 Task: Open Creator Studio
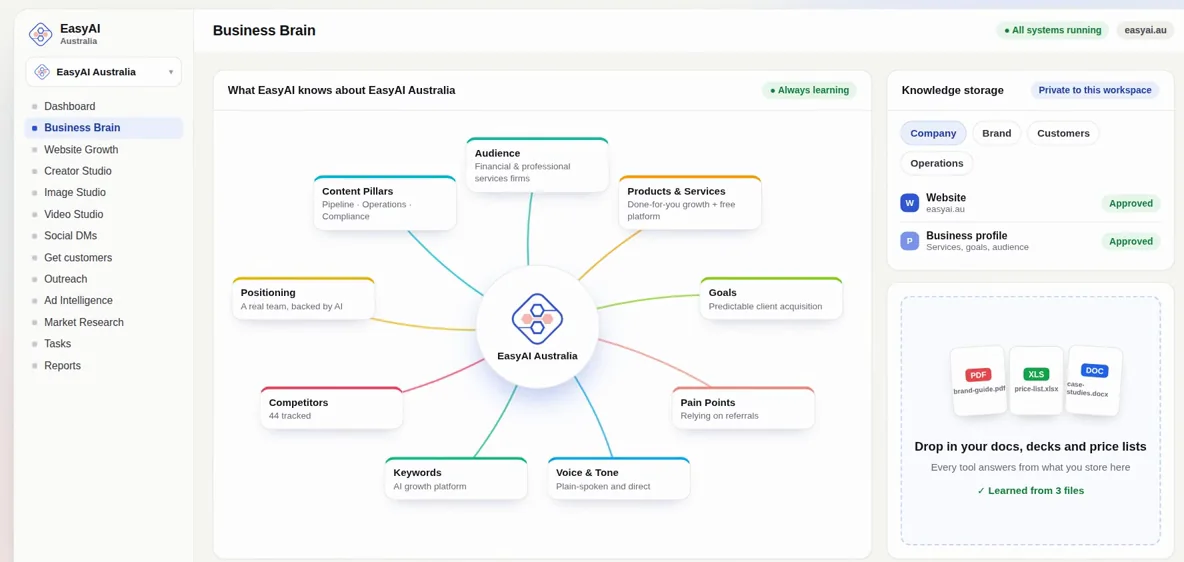[103, 171]
